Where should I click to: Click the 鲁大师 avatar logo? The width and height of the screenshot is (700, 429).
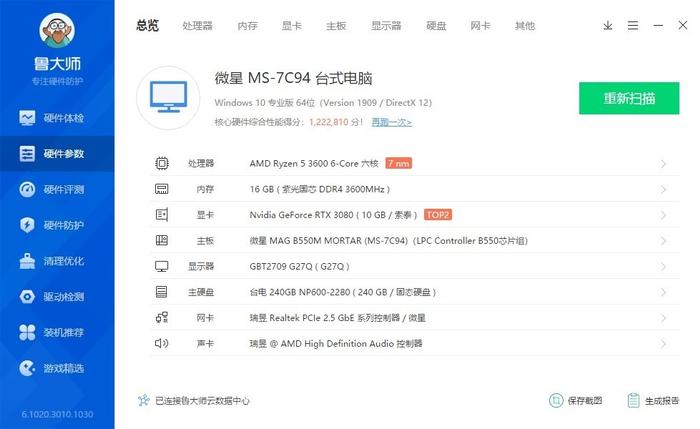tap(57, 31)
